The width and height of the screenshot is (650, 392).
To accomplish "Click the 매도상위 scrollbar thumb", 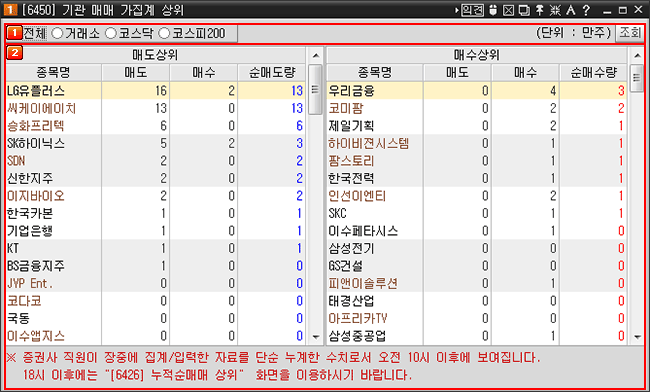I will [x=316, y=89].
